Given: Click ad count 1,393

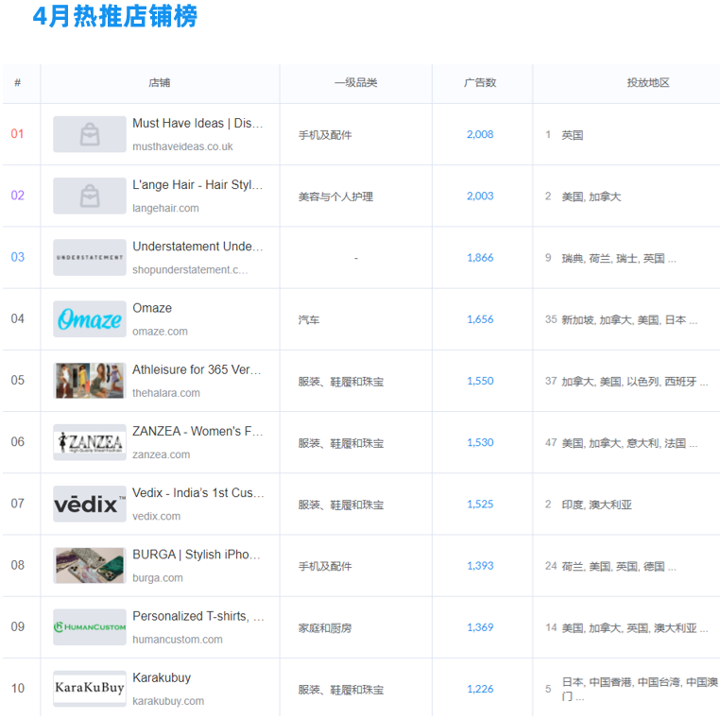Looking at the screenshot, I should click(480, 566).
